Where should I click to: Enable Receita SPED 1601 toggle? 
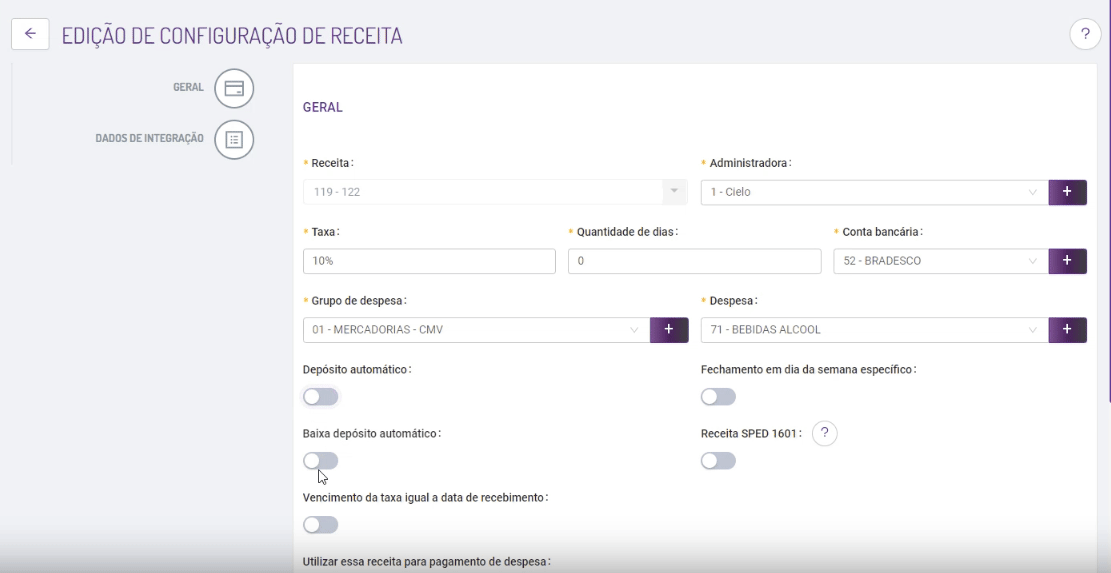pos(718,461)
